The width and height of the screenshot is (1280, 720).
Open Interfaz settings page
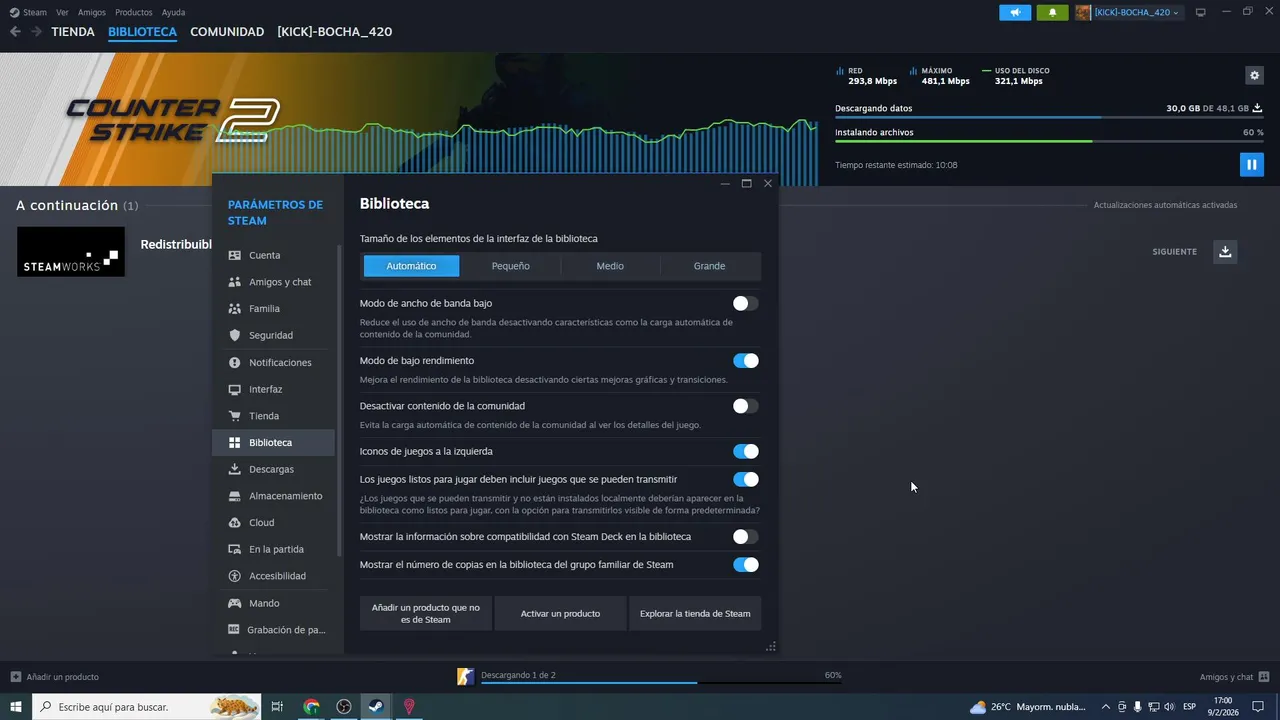coord(273,389)
